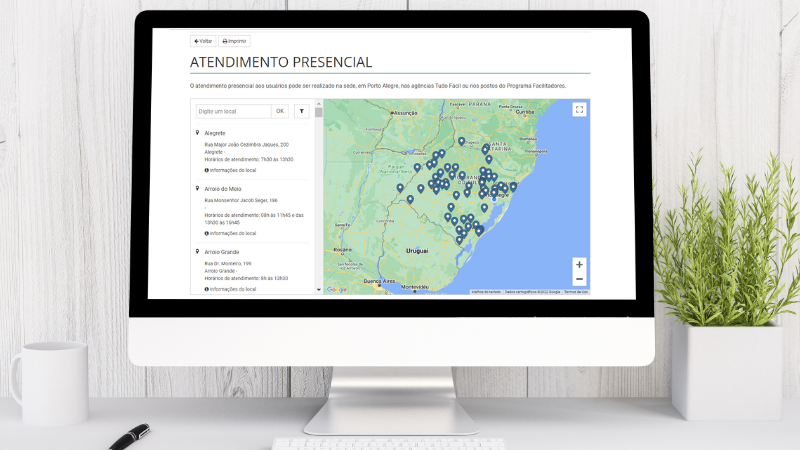Click the scroll up arrow of location list
This screenshot has height=450, width=800.
(x=319, y=103)
